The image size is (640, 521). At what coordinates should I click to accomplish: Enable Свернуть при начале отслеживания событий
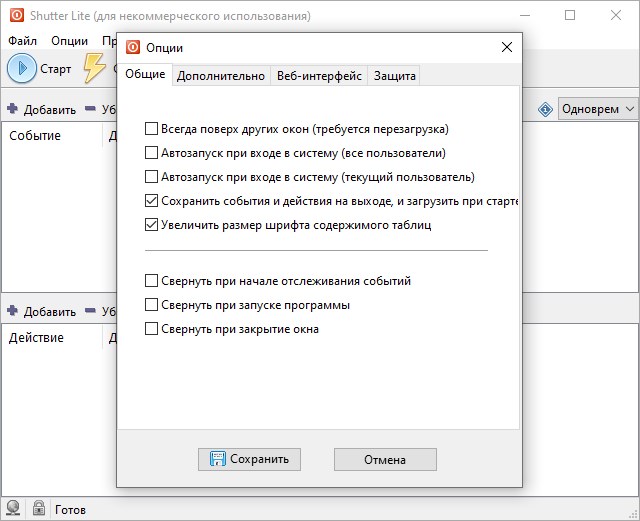[151, 281]
